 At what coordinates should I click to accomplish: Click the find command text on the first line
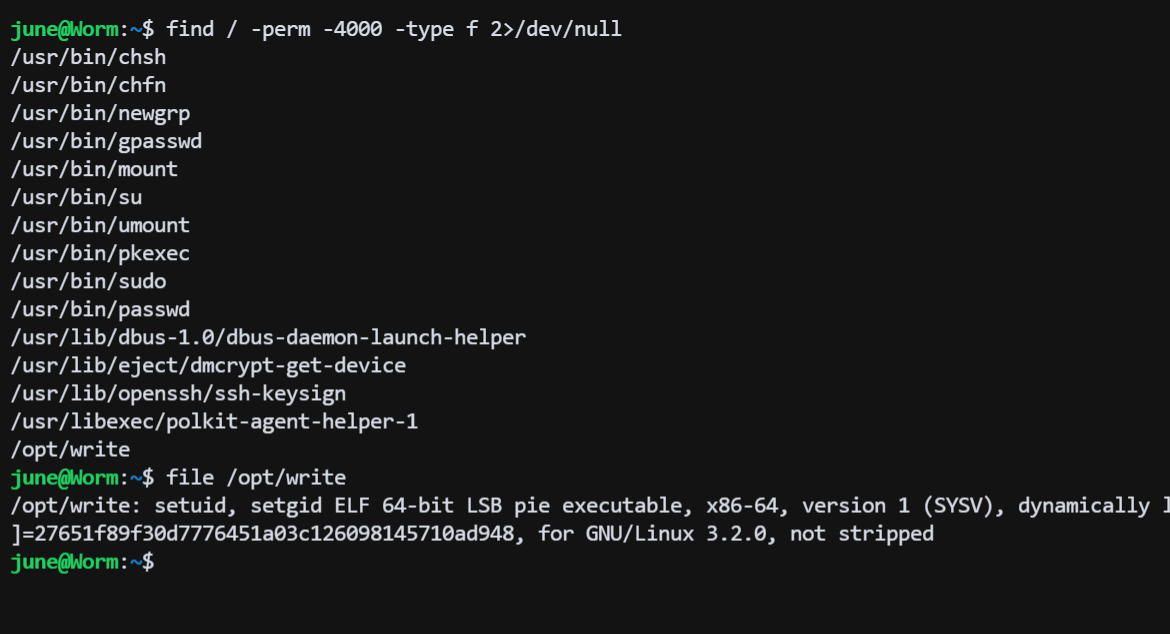pos(394,29)
